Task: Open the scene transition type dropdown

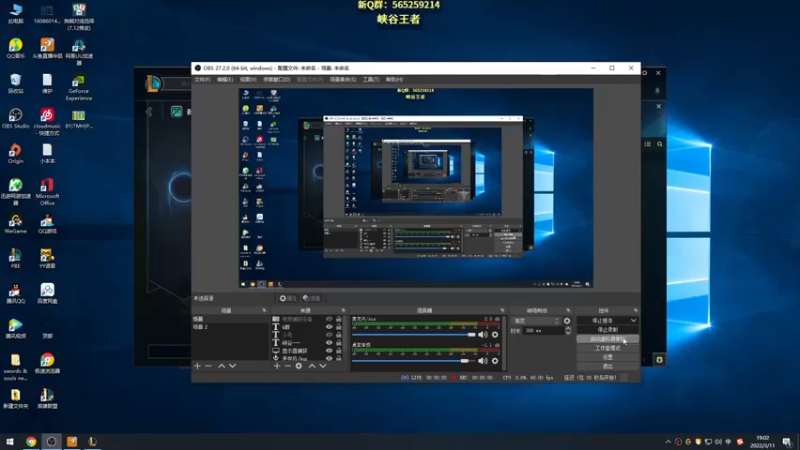Action: pos(535,321)
